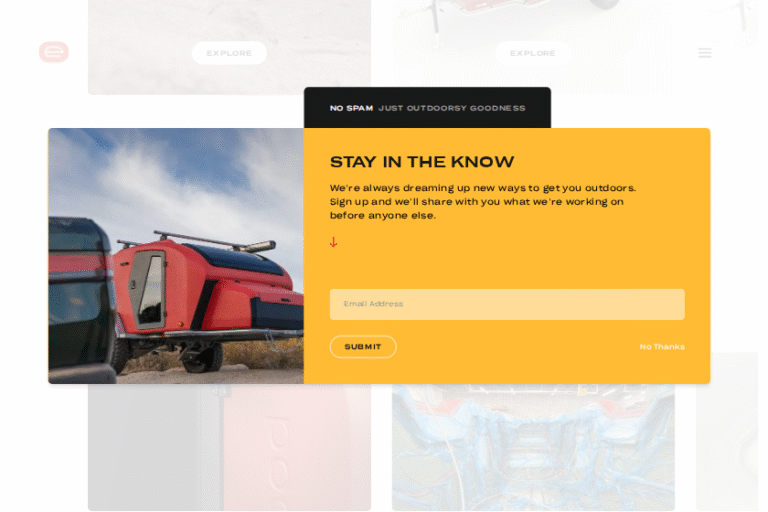
Task: Click JUST OUTDOORSY GOODNESS text
Action: tap(452, 108)
